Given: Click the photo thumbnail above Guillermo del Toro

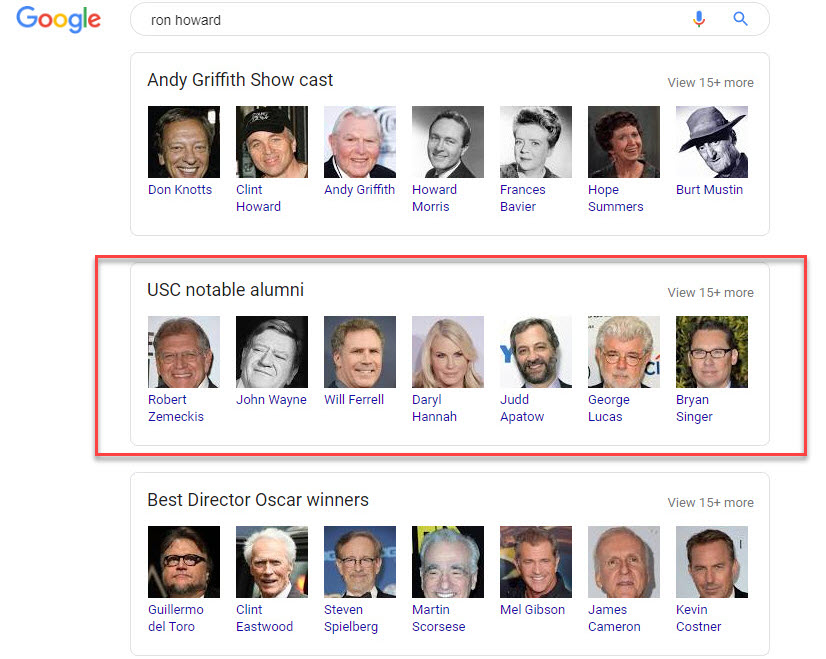Looking at the screenshot, I should coord(184,562).
